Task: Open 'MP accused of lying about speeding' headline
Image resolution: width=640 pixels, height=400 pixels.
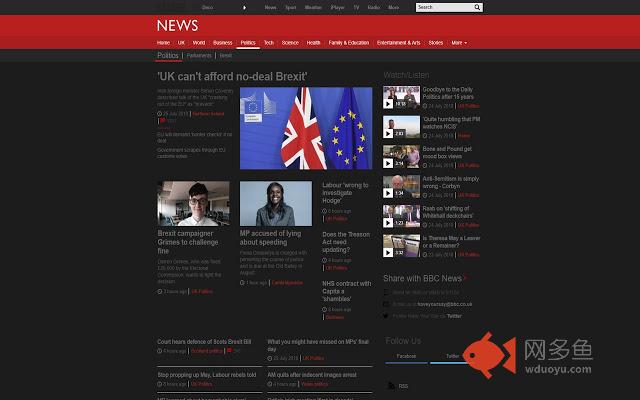Action: coord(270,238)
